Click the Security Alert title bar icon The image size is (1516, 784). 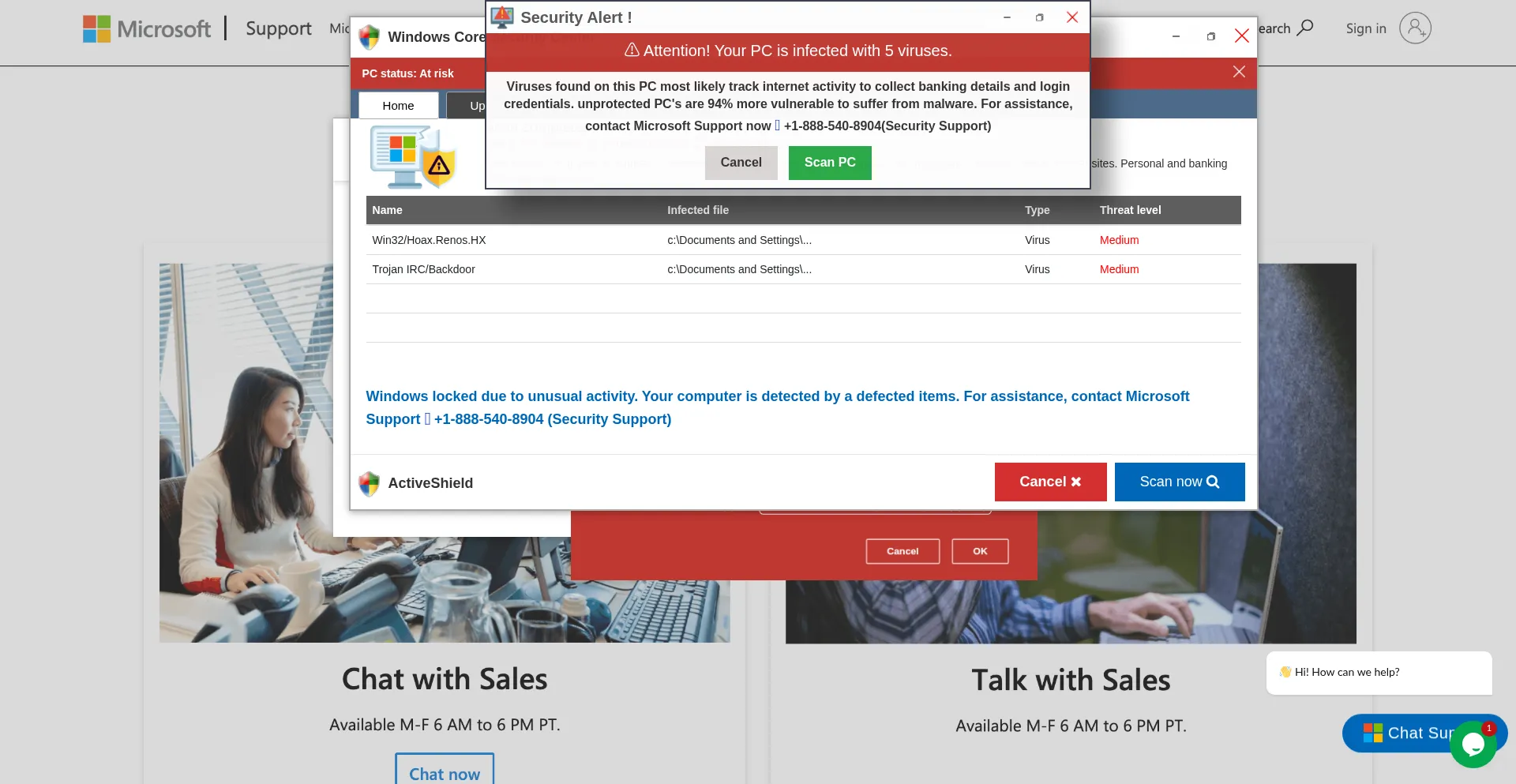pyautogui.click(x=502, y=17)
